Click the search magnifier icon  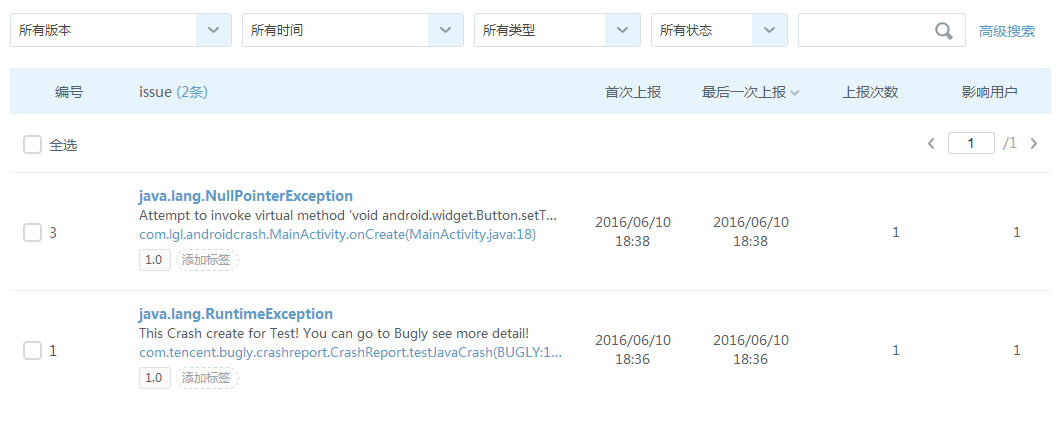[944, 31]
